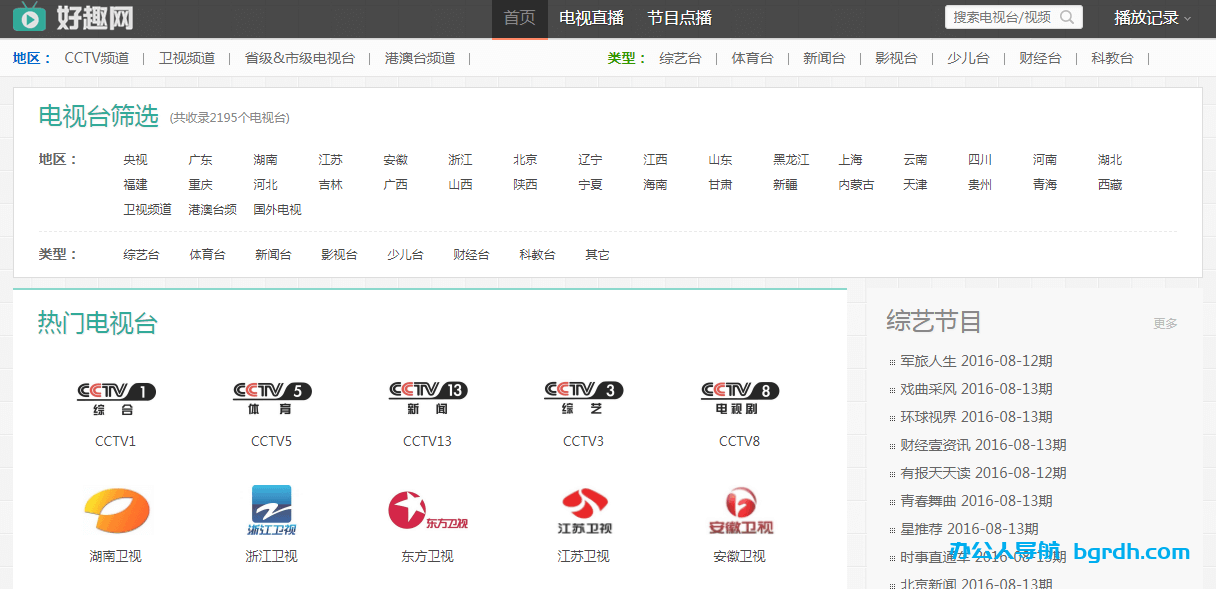Viewport: 1216px width, 589px height.
Task: Switch to the 节目点播 tab
Action: point(679,18)
